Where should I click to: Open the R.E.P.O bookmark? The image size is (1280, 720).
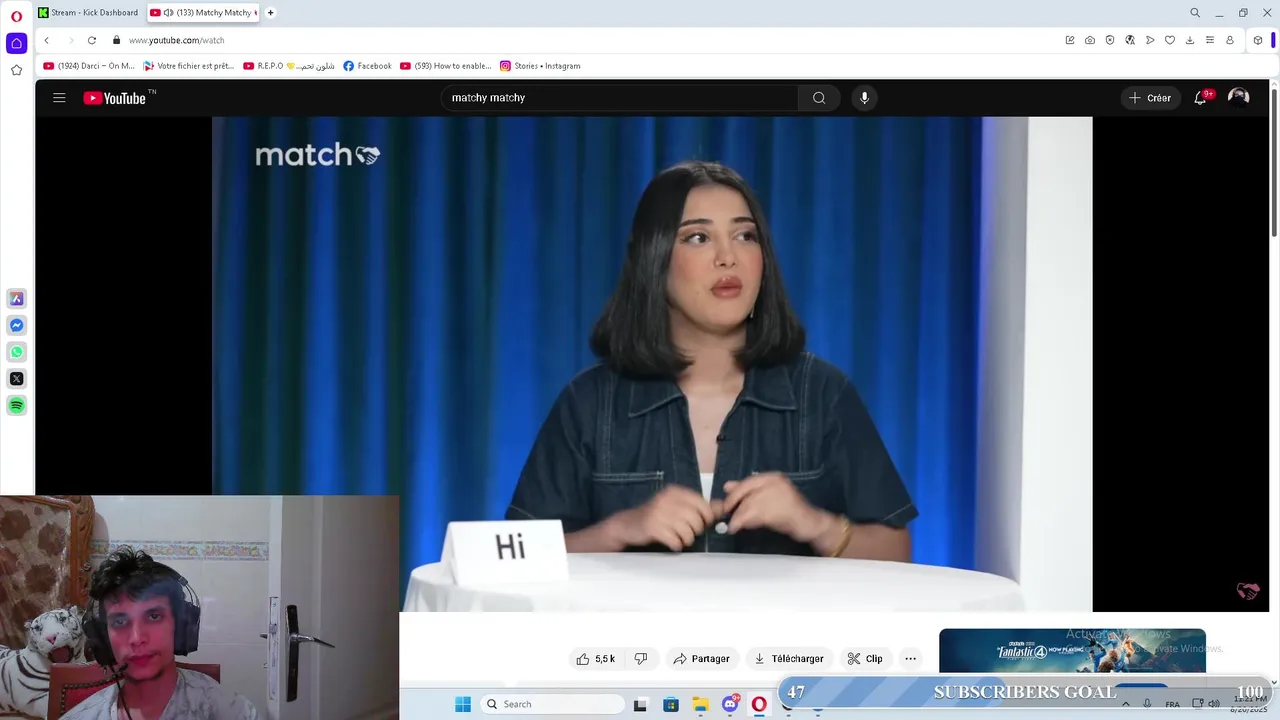[289, 66]
